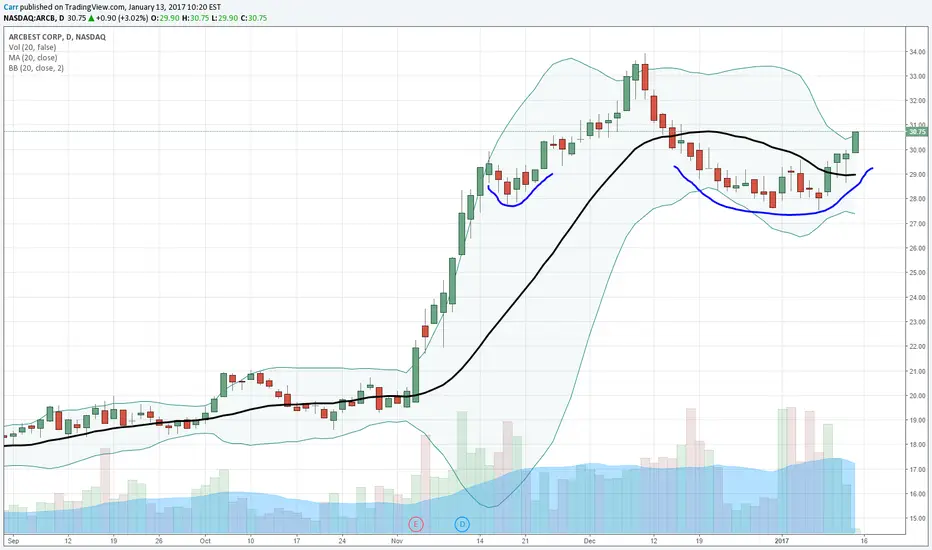Select the BB (20, close, 2) indicator label
This screenshot has width=932, height=550.
click(36, 68)
